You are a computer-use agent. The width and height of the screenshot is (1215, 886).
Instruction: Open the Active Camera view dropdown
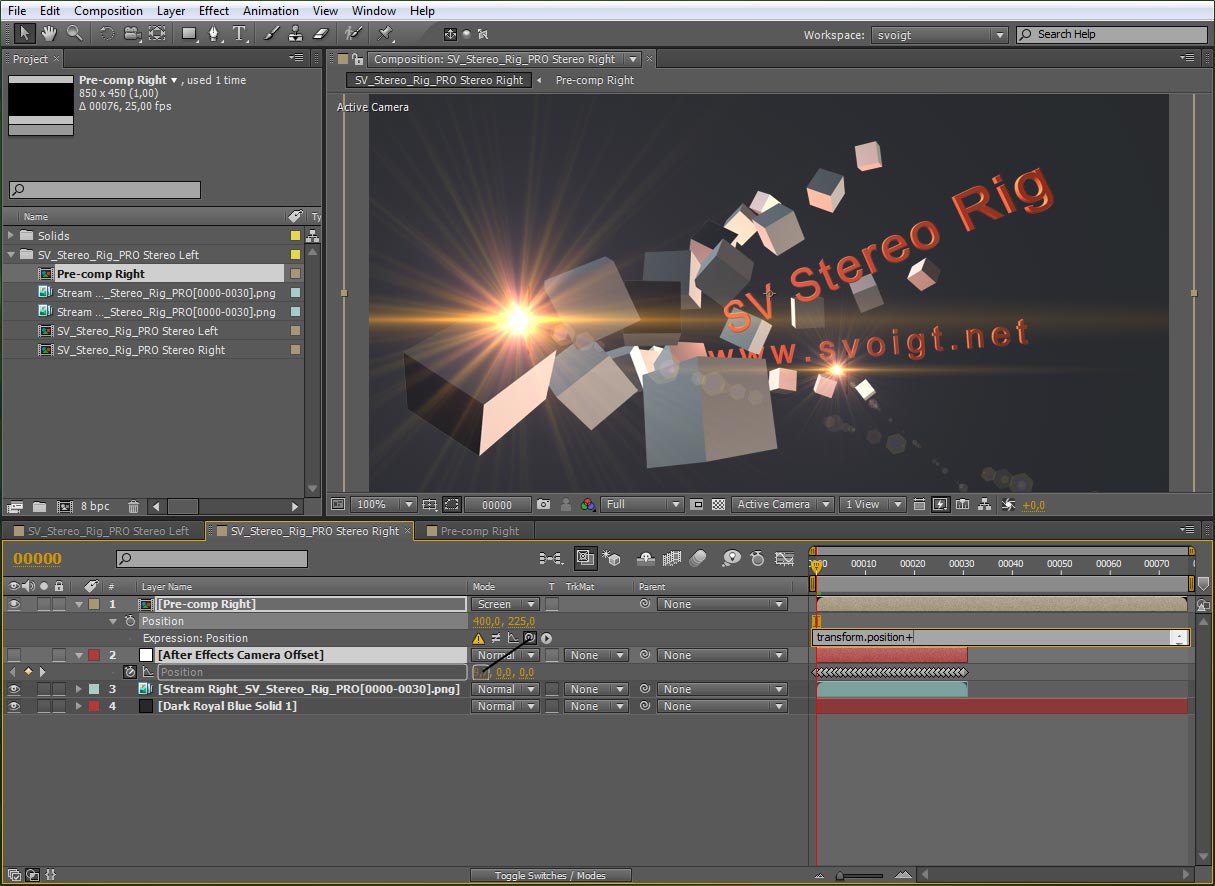pyautogui.click(x=783, y=505)
